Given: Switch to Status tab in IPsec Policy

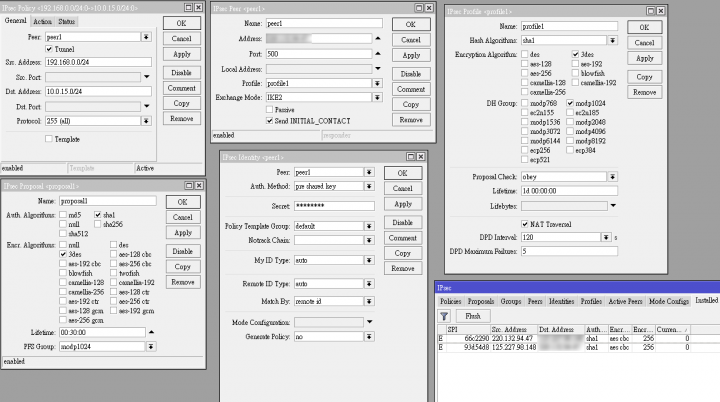Looking at the screenshot, I should pos(66,22).
